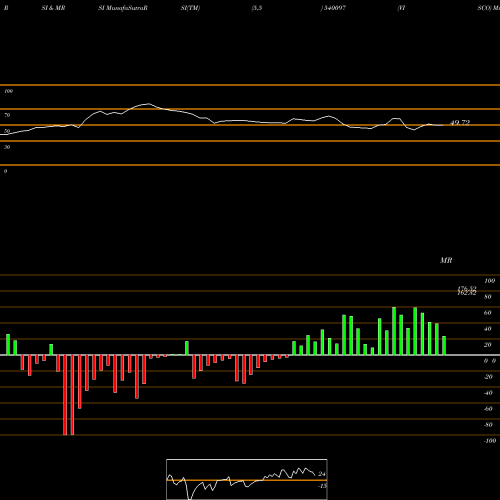Click the MR right axis label -40
Viewport: 500px width, 500px height.
coord(488,393)
